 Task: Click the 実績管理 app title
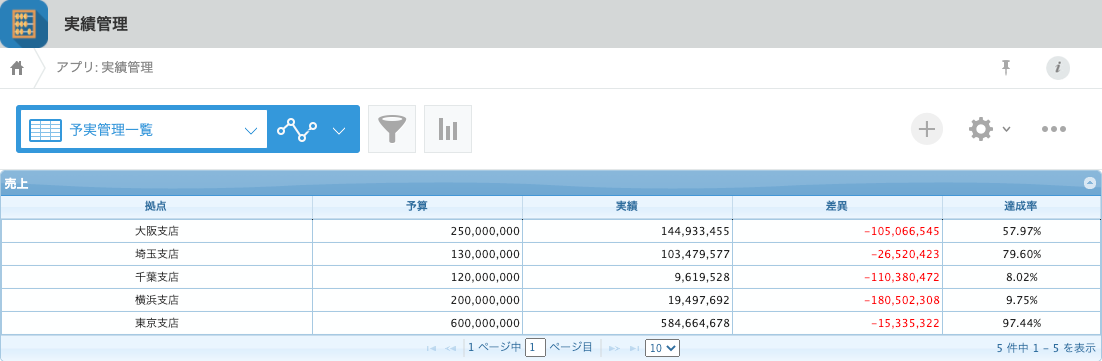tap(96, 24)
